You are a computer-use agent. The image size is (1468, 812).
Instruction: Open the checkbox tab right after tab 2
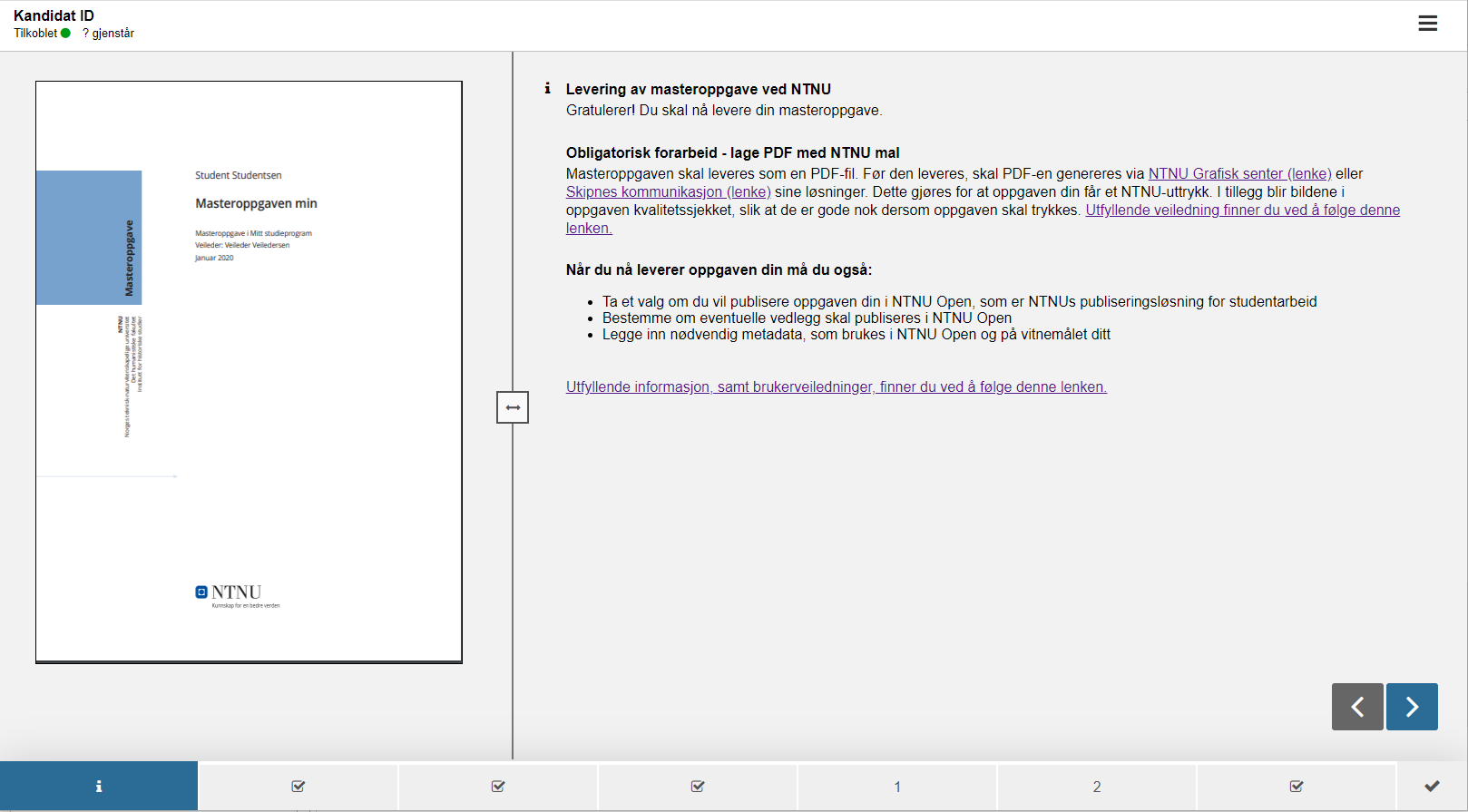tap(1297, 787)
